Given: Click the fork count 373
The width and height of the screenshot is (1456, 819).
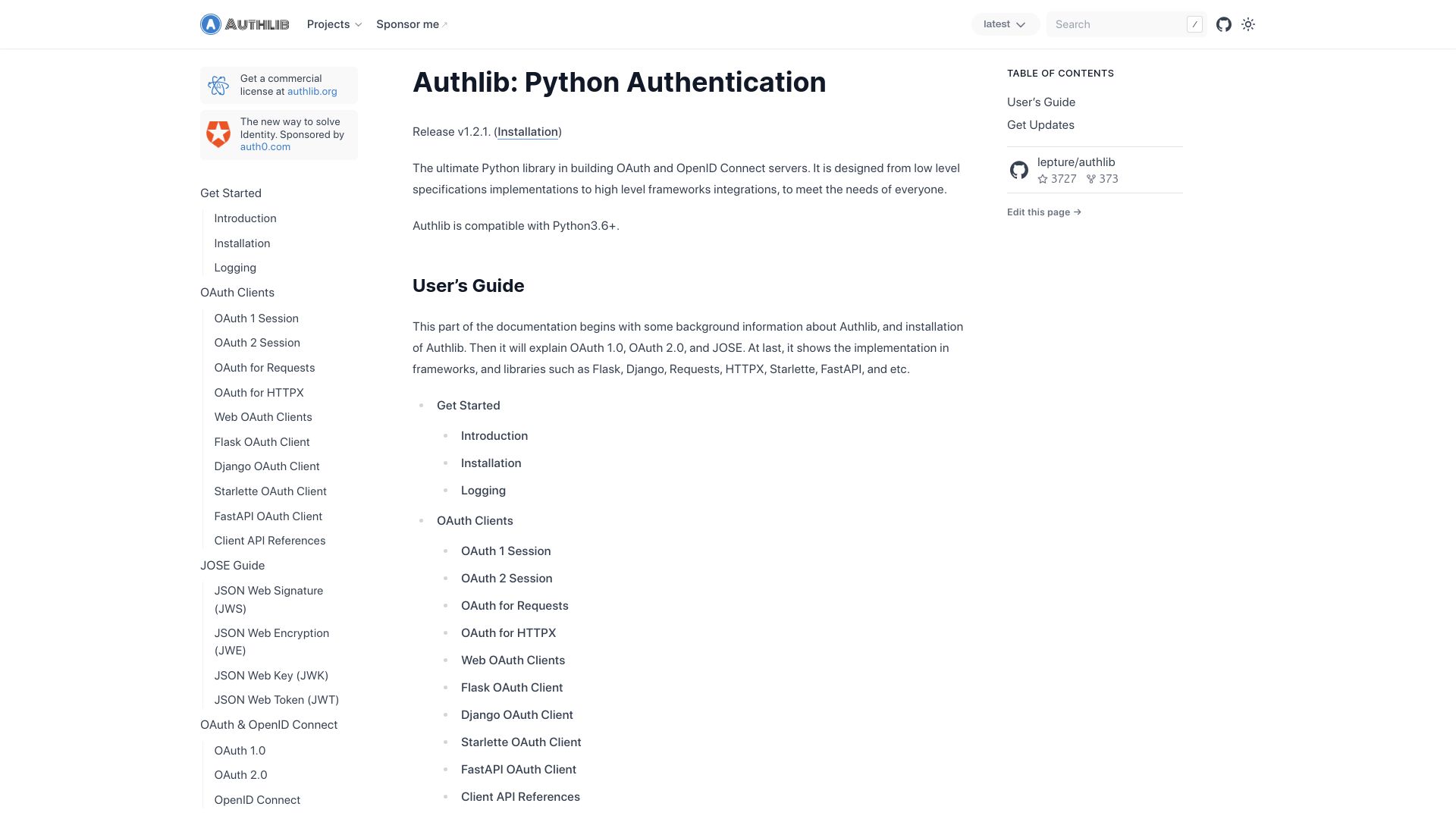Looking at the screenshot, I should 1103,179.
